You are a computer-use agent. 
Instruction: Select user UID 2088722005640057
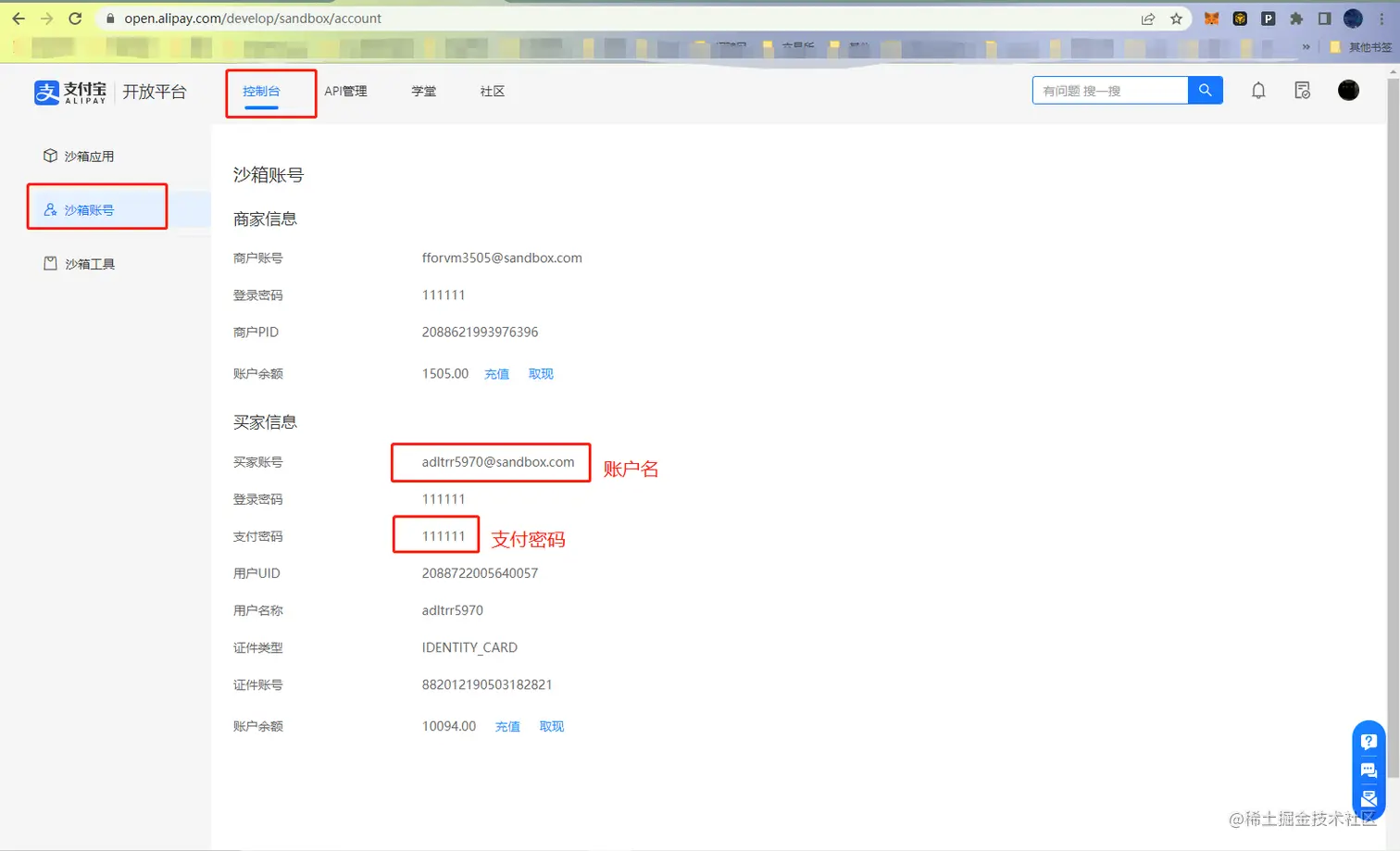[x=480, y=573]
